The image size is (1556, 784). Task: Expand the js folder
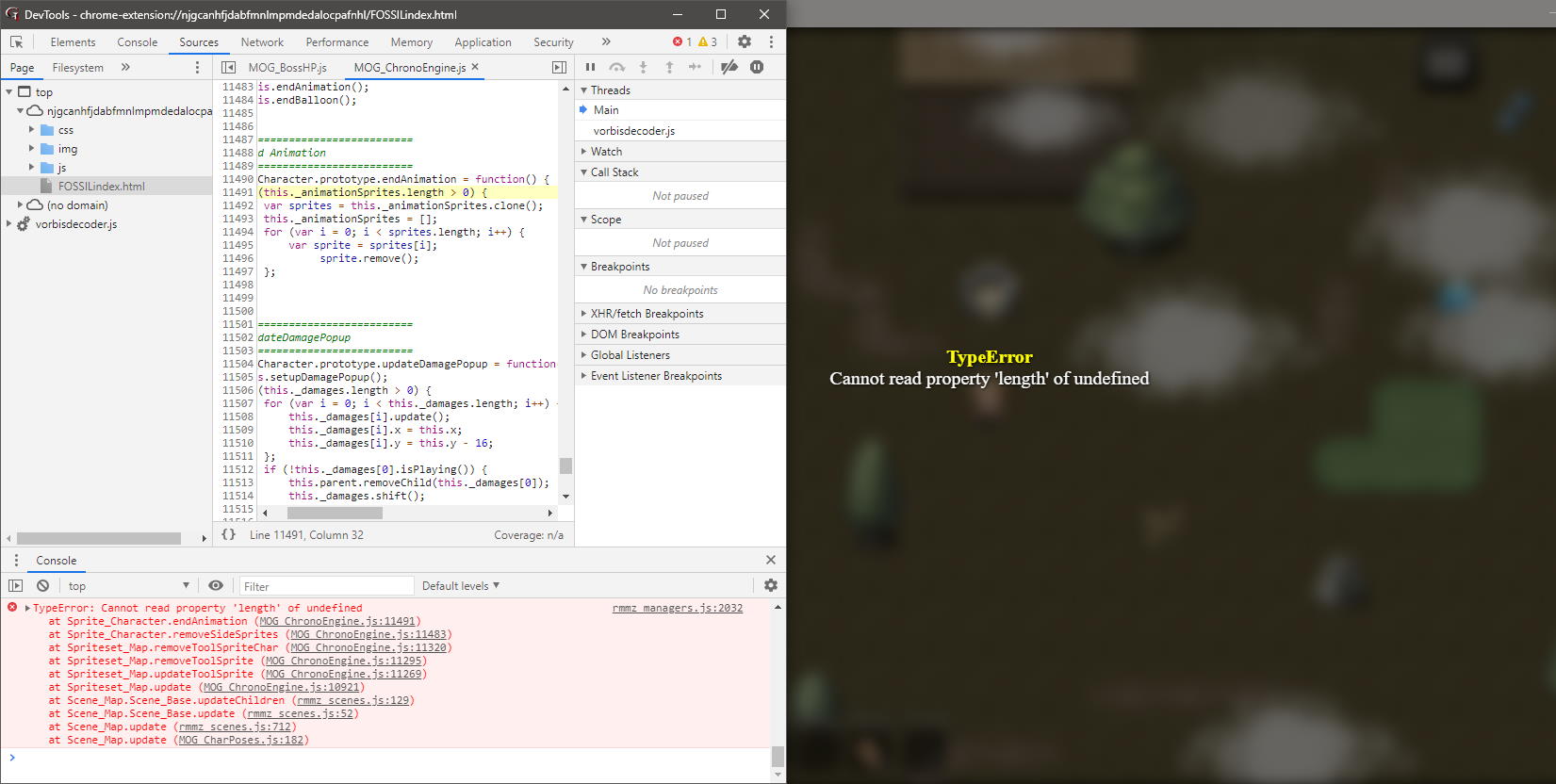32,167
